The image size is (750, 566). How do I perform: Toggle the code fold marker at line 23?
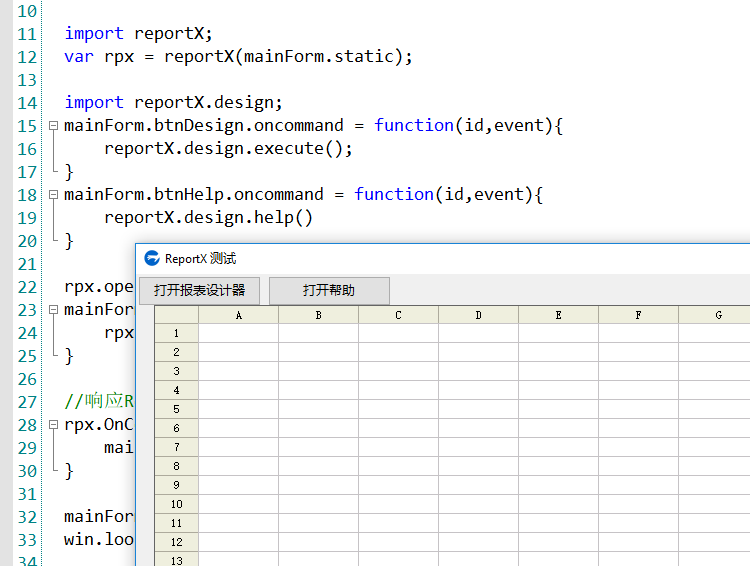53,310
